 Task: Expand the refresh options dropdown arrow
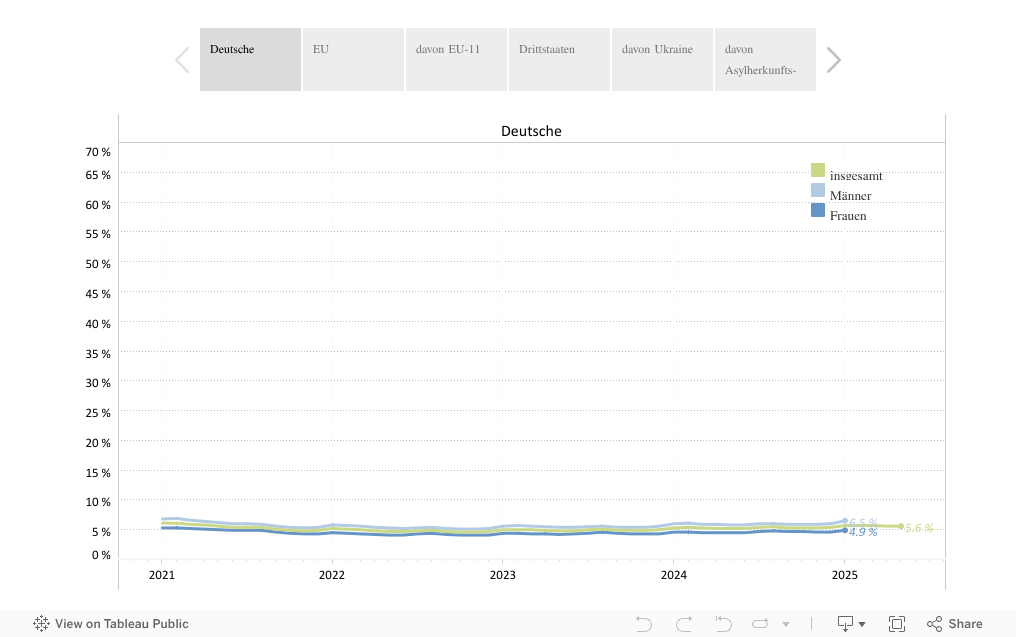point(786,625)
